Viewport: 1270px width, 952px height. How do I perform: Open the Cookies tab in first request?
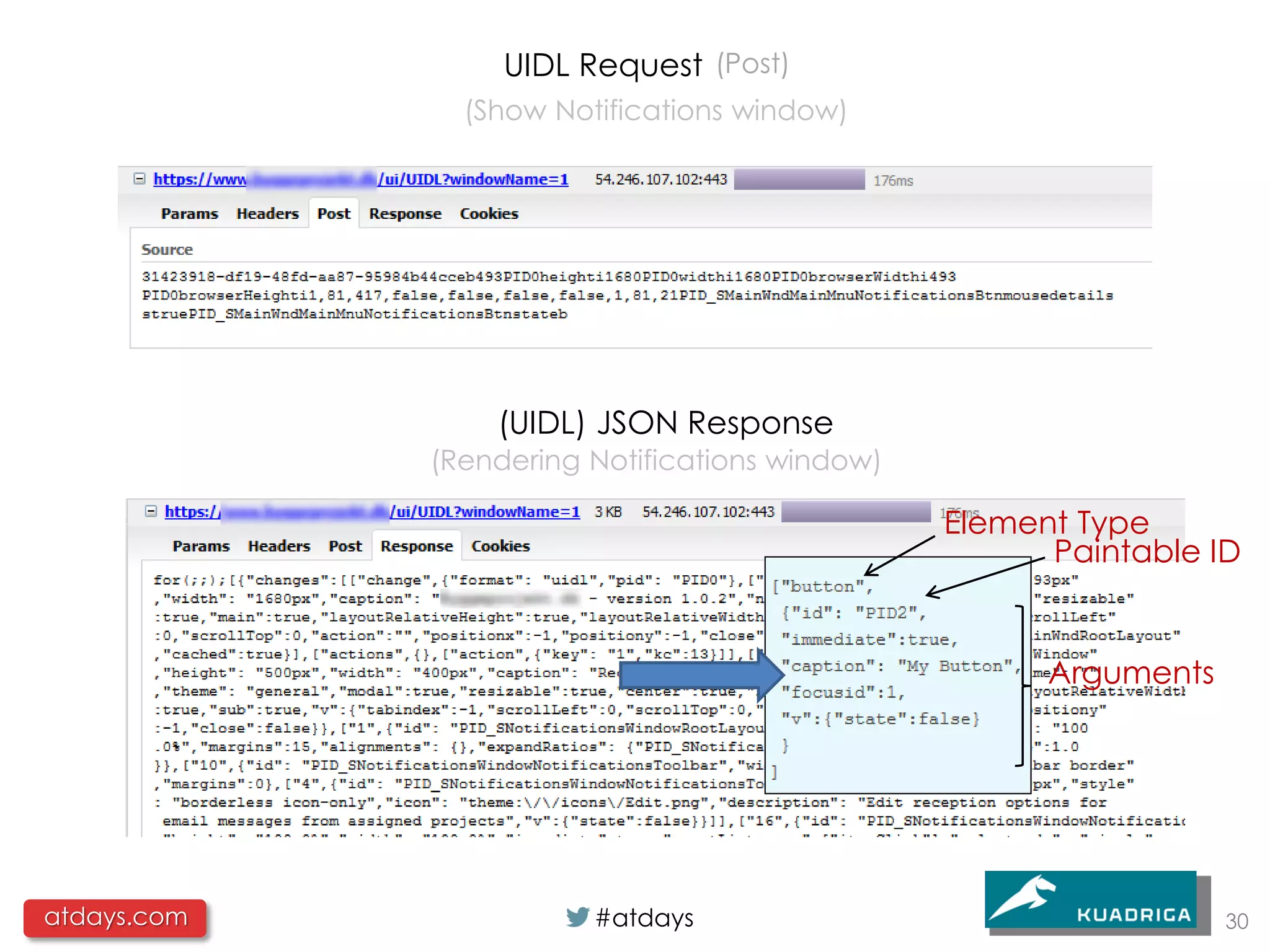489,214
